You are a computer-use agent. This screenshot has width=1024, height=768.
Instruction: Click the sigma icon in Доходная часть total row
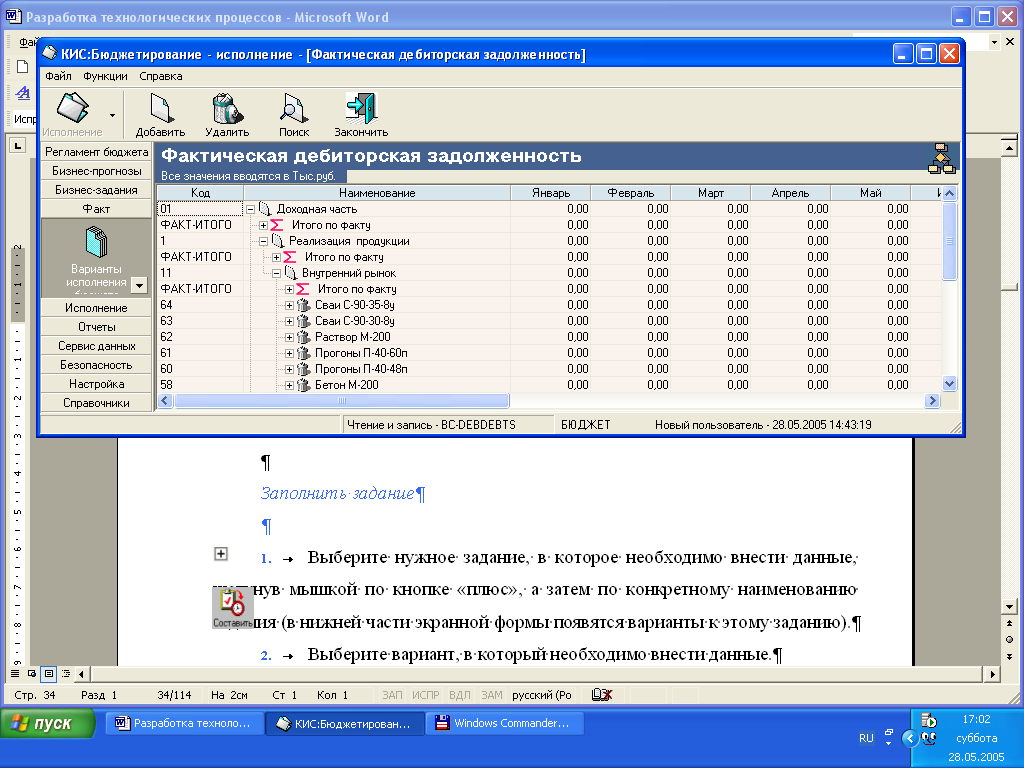(x=277, y=225)
